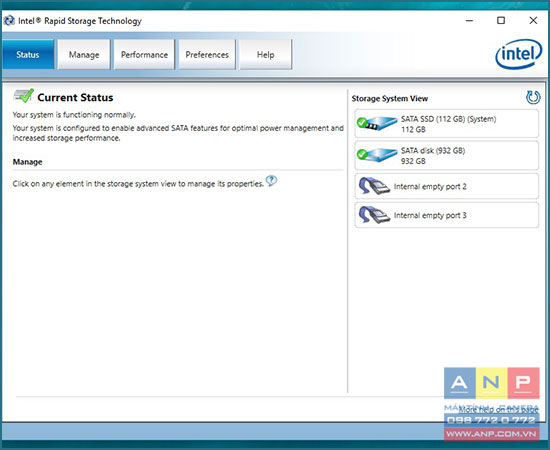This screenshot has width=550, height=450.
Task: Click the Internal empty port 3 cable icon
Action: click(x=374, y=215)
